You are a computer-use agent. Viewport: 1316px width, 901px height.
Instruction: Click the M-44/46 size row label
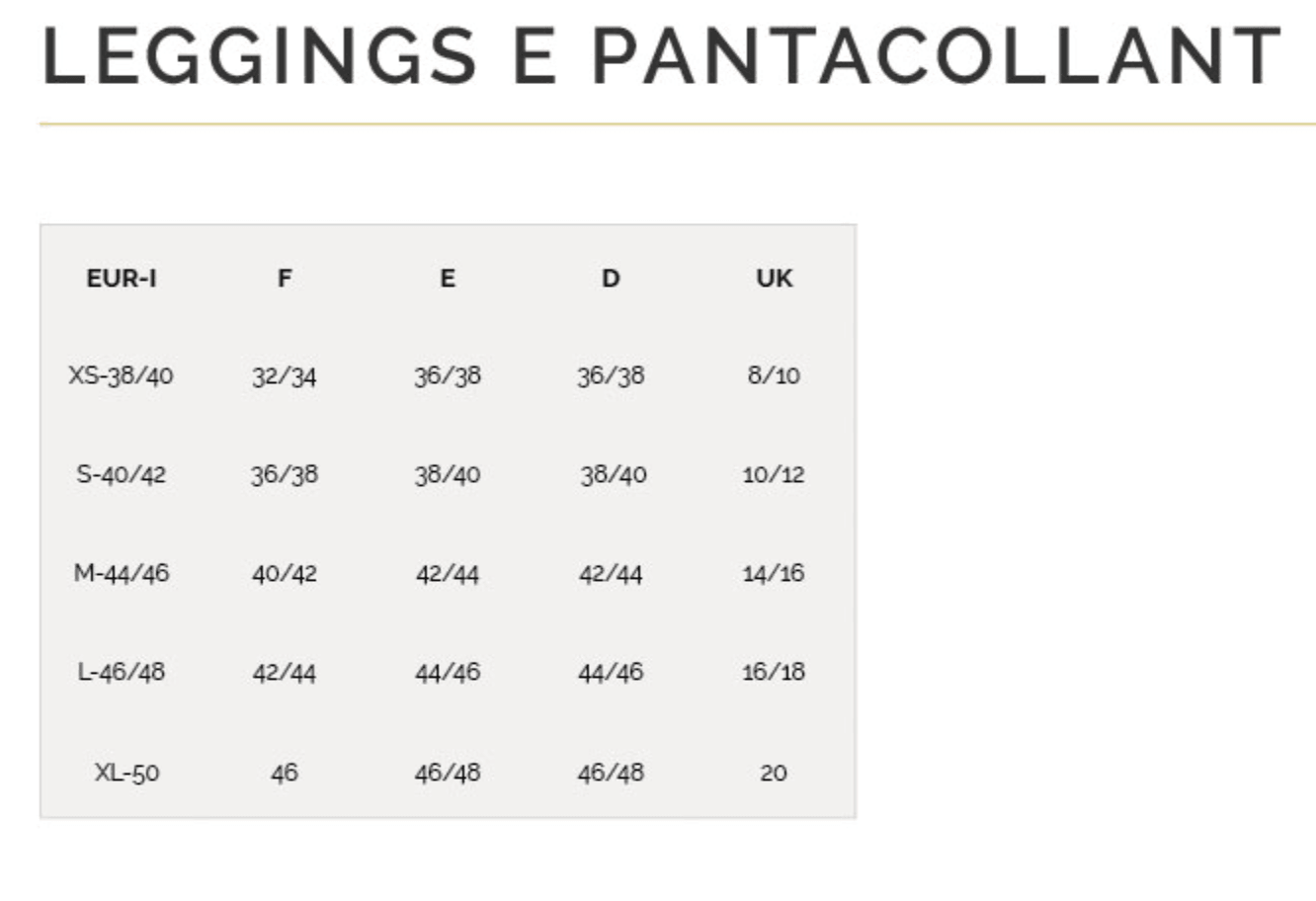122,573
